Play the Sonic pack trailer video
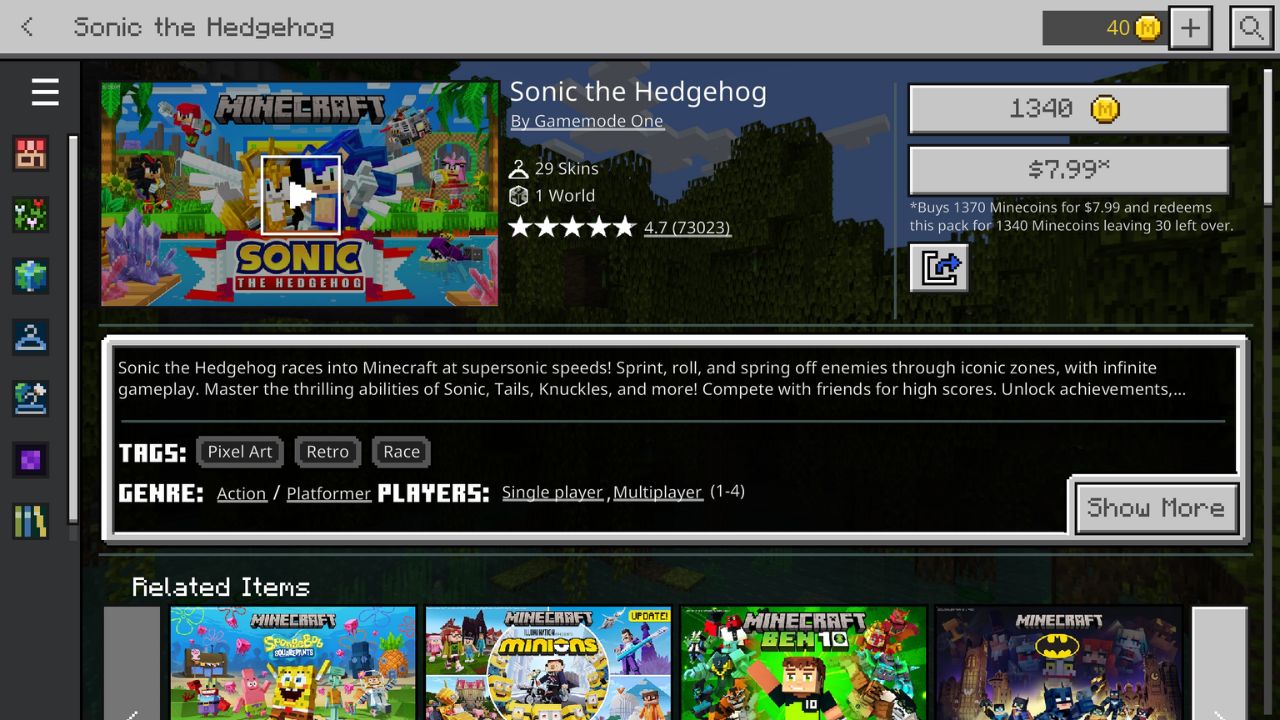This screenshot has height=720, width=1280. click(301, 195)
